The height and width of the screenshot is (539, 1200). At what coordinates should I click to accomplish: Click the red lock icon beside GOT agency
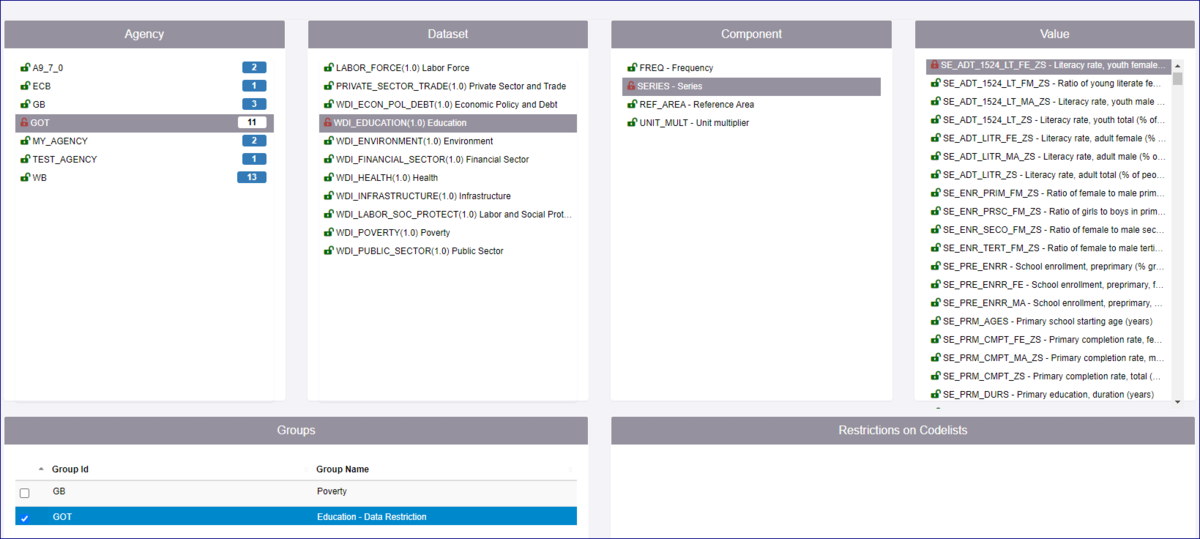(x=24, y=123)
